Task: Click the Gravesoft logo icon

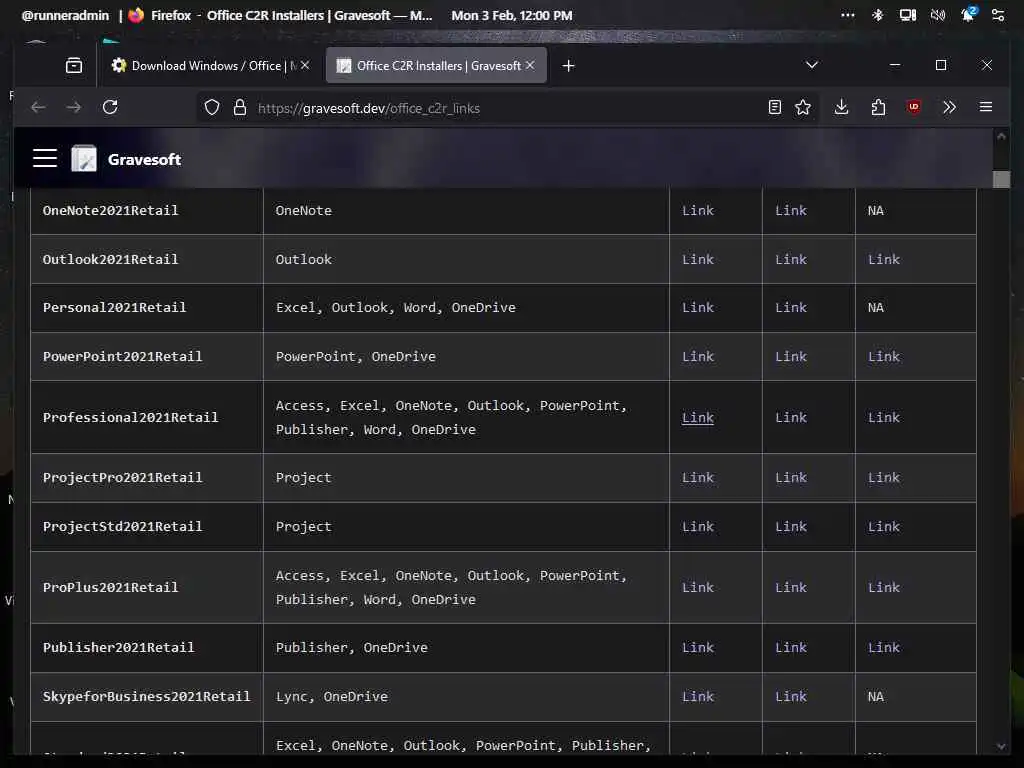Action: [84, 159]
